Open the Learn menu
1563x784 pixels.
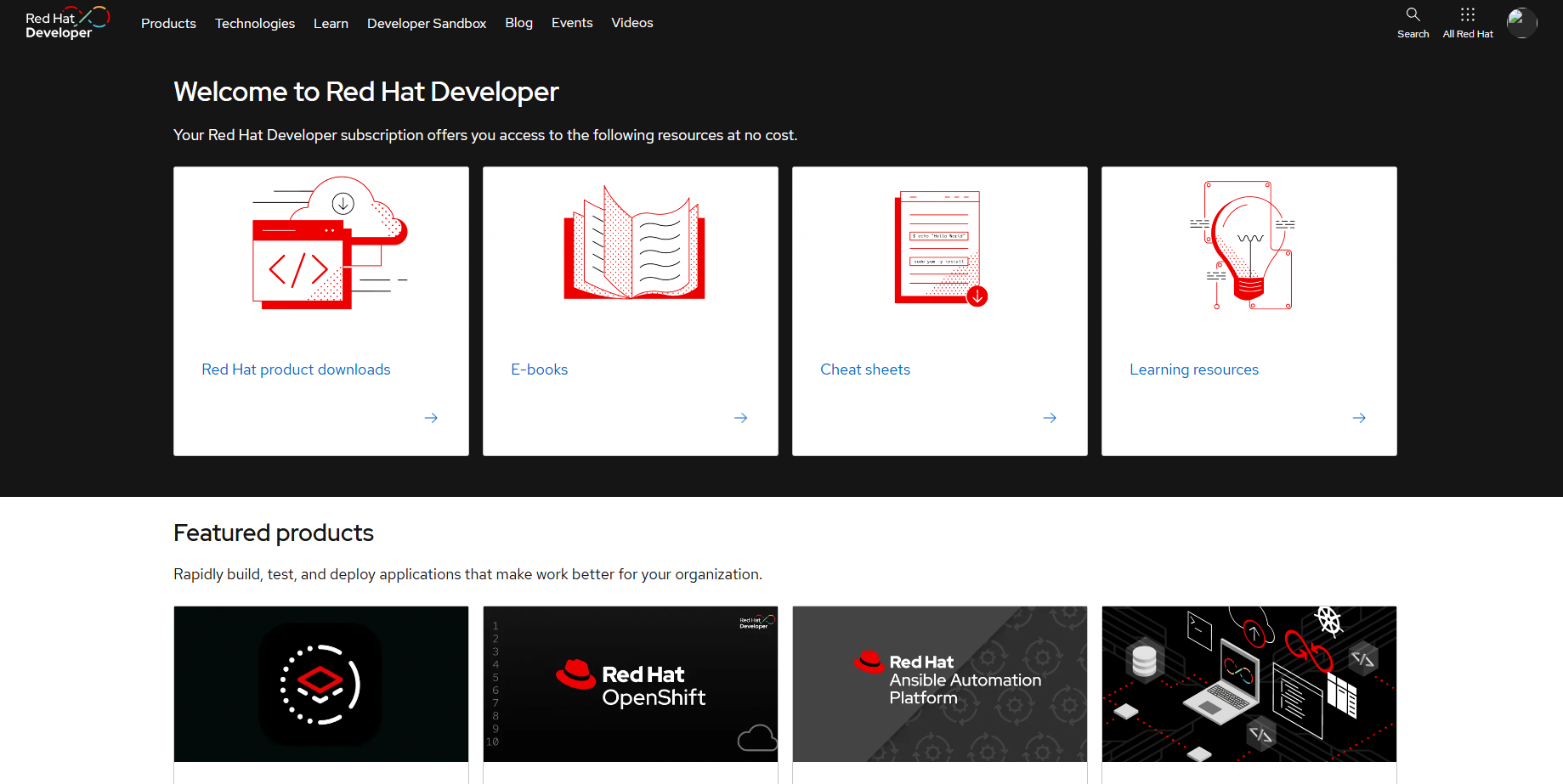tap(331, 23)
